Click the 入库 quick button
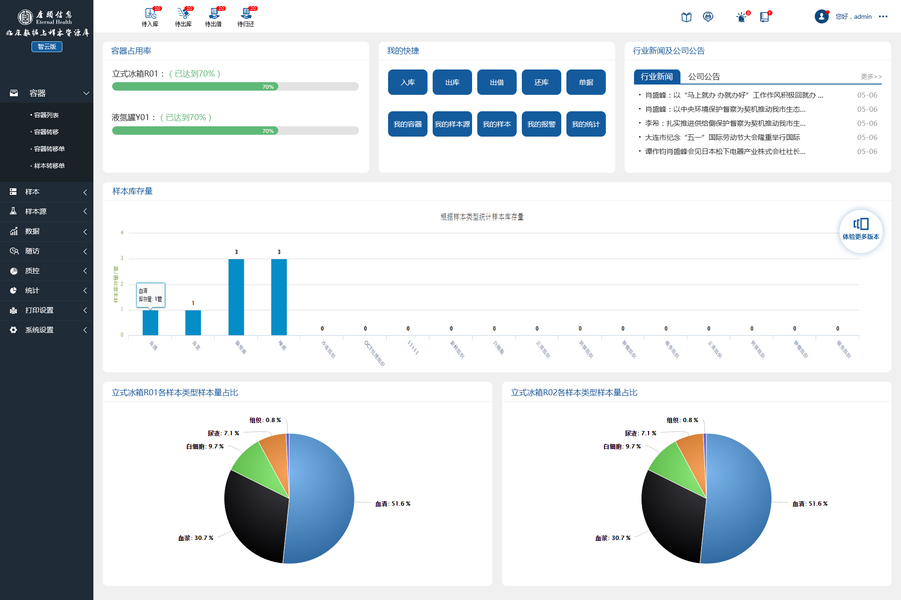 407,82
